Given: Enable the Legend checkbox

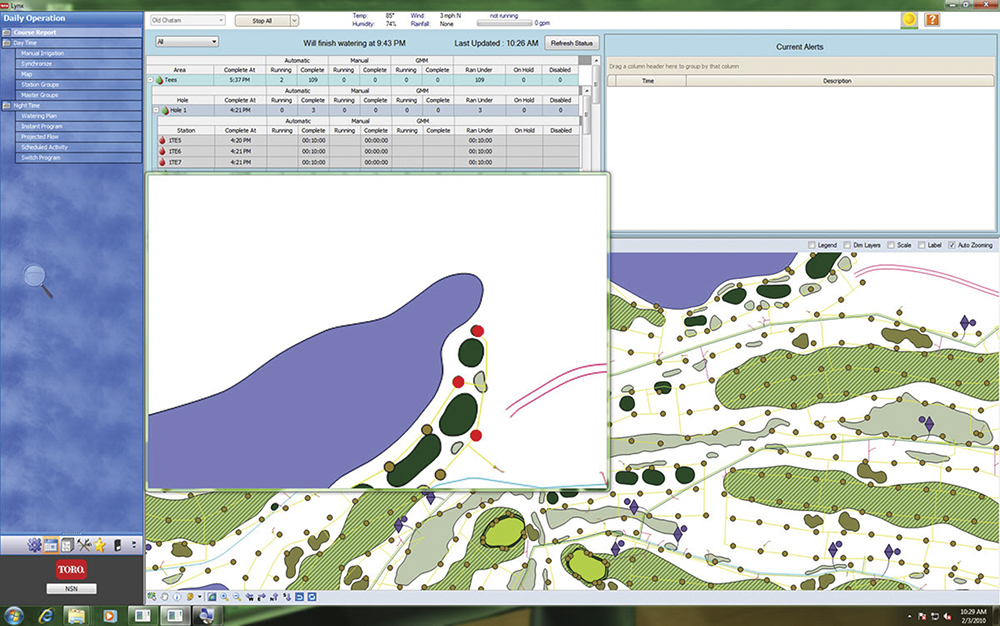Looking at the screenshot, I should (811, 245).
